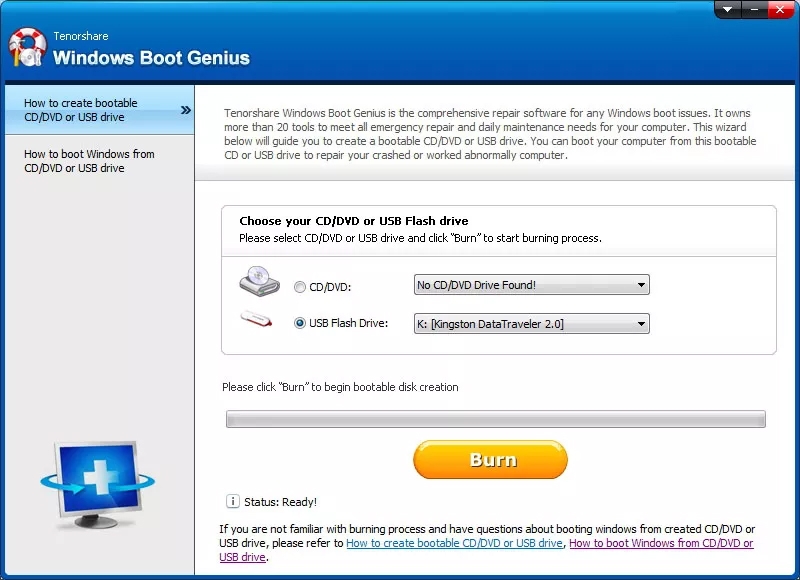The width and height of the screenshot is (800, 580).
Task: Follow the 'How to create bootable CD/DVD or USB drive' link
Action: click(x=454, y=543)
